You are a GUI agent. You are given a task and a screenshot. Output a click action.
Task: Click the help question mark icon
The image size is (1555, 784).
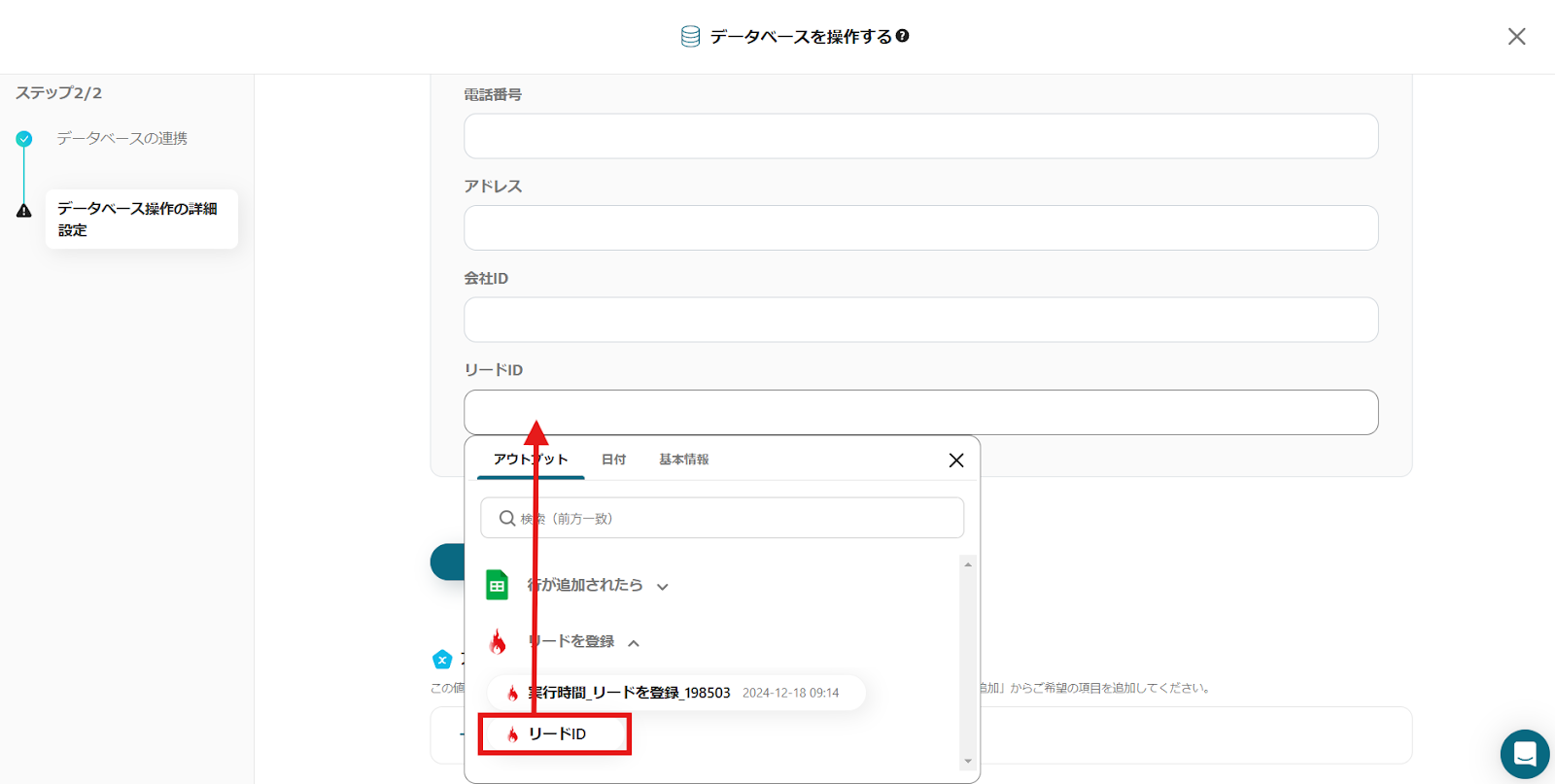tap(903, 36)
